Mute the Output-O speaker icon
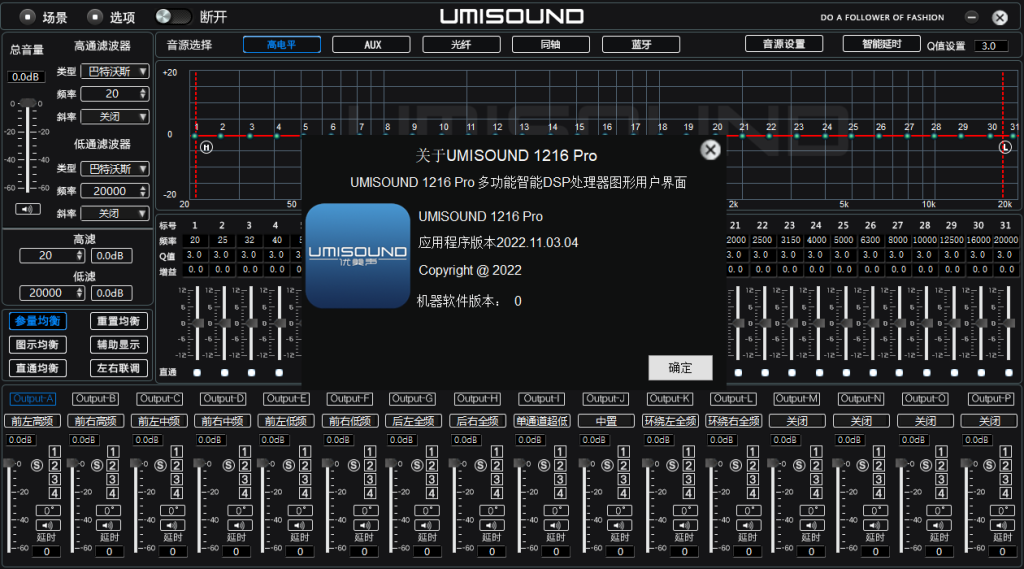 [x=938, y=525]
